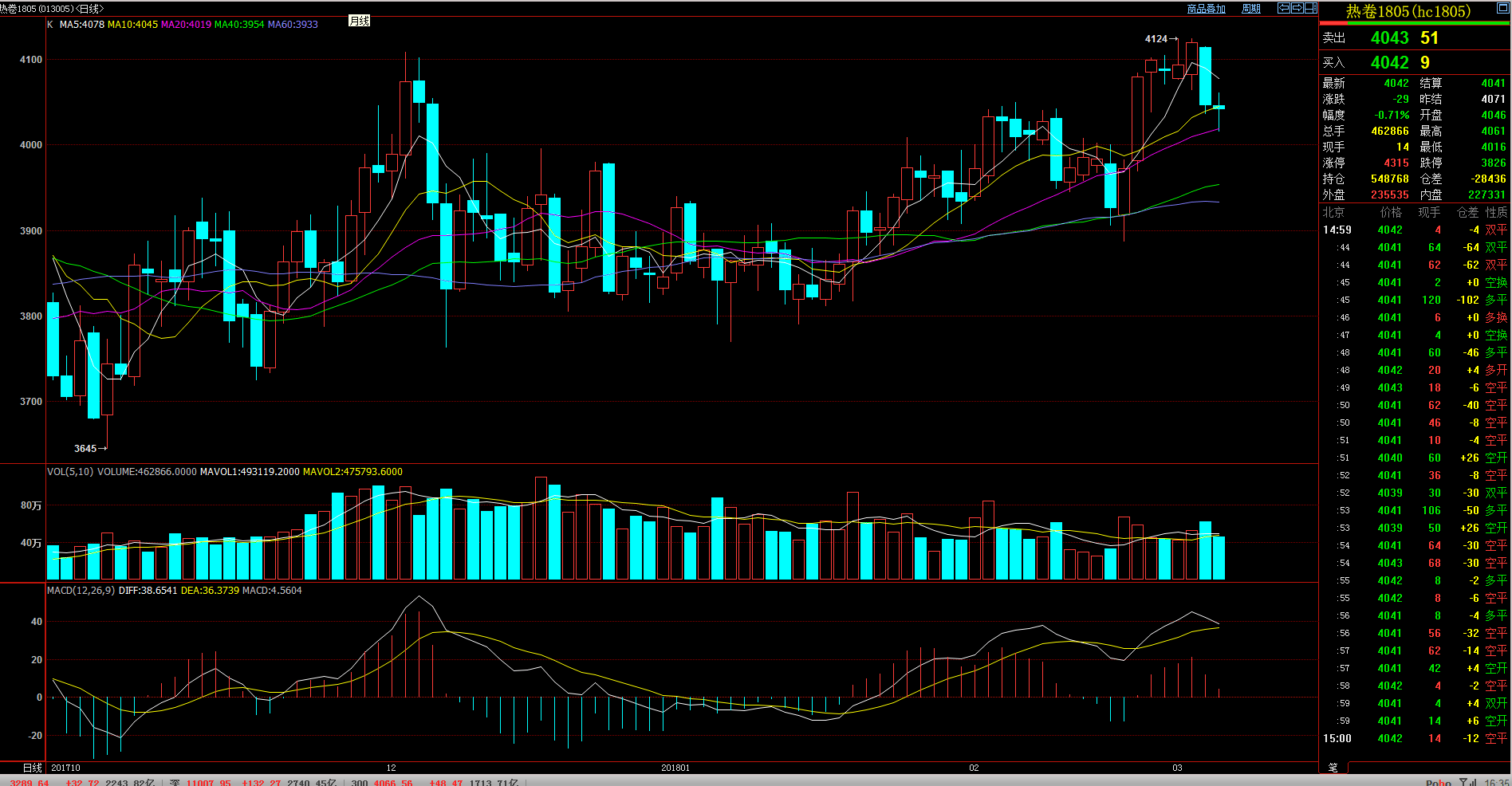This screenshot has width=1512, height=786.
Task: Click the red-green buy/sell ratio bar
Action: click(x=1414, y=23)
